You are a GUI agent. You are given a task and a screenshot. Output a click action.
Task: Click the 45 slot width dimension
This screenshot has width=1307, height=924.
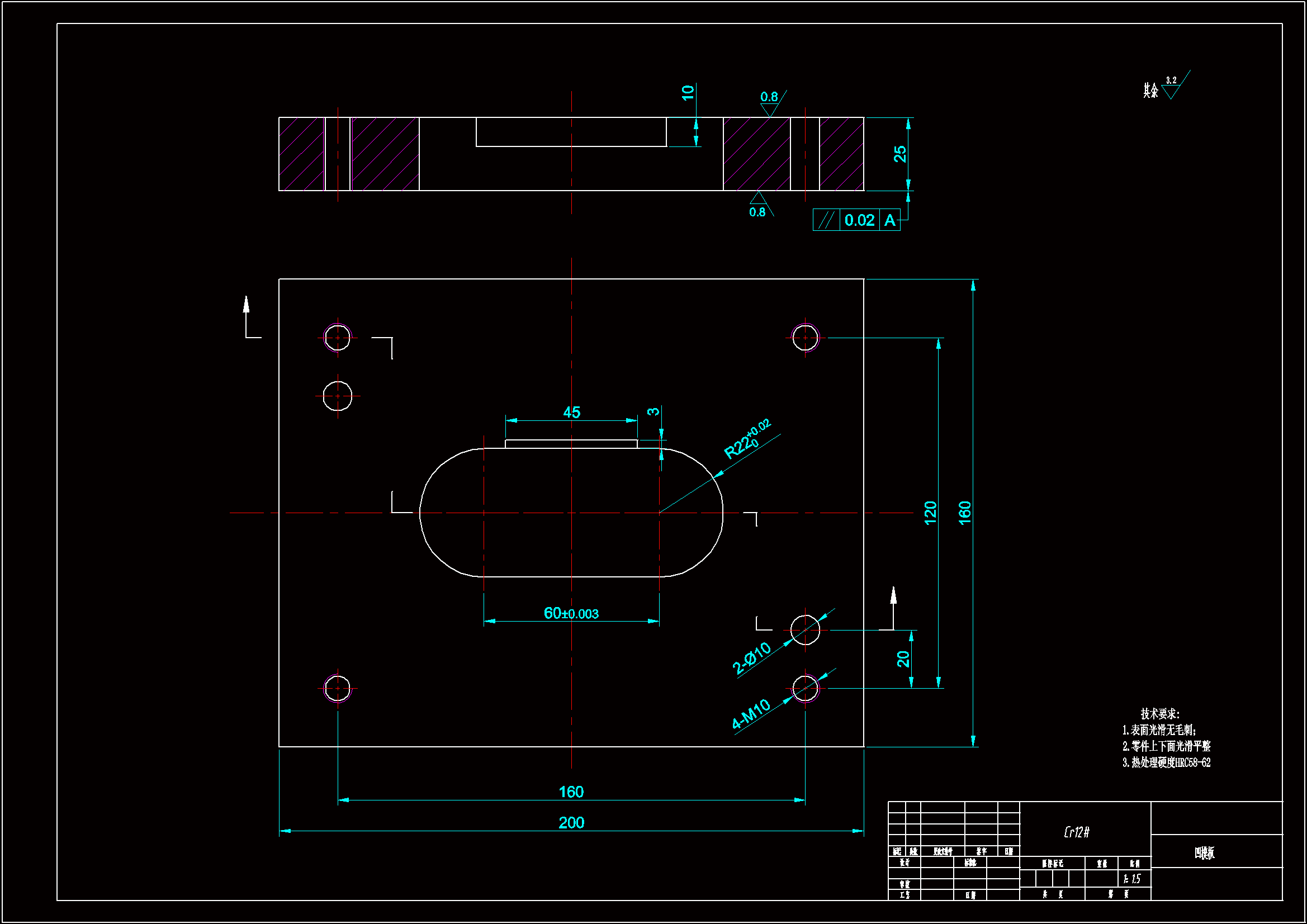pos(571,412)
